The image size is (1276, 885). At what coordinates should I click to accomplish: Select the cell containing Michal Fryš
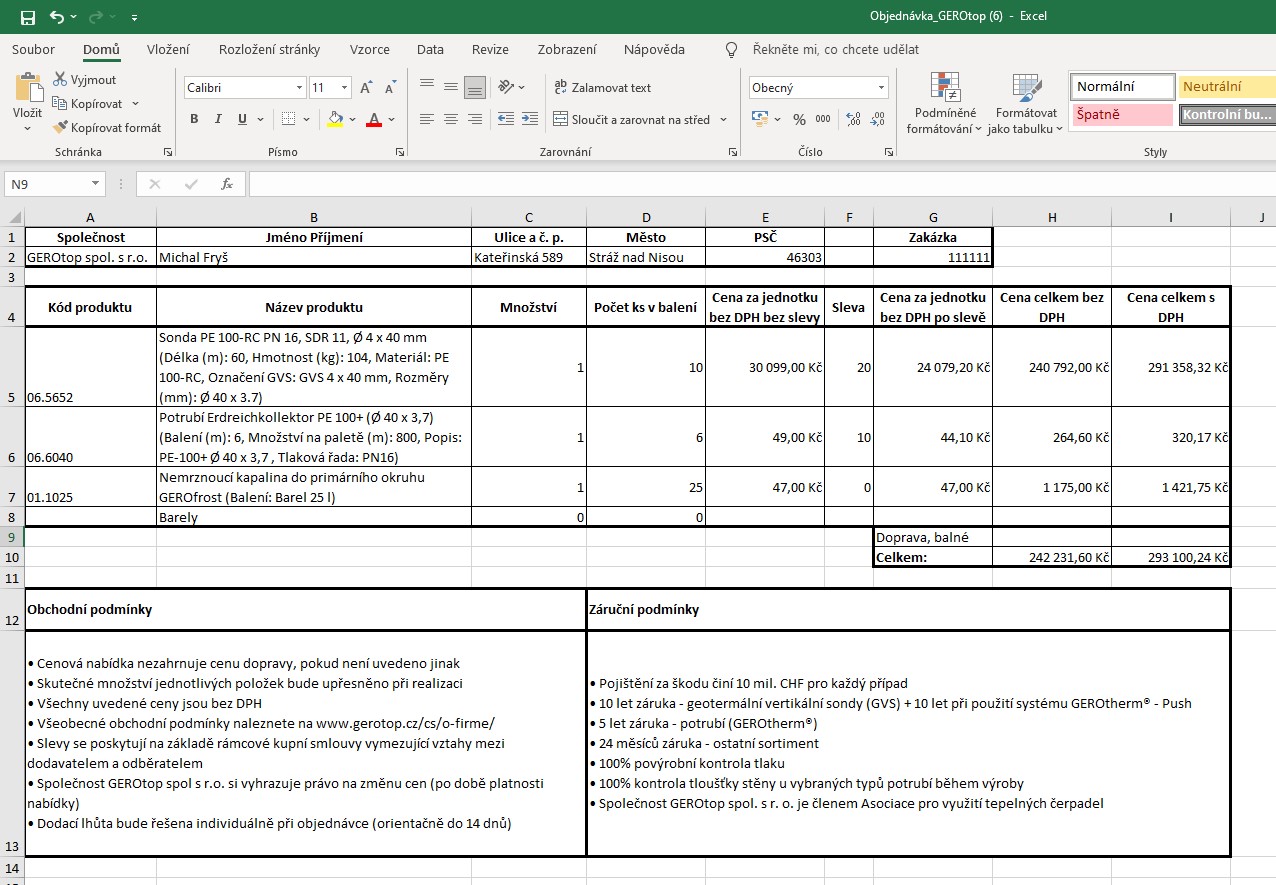314,257
